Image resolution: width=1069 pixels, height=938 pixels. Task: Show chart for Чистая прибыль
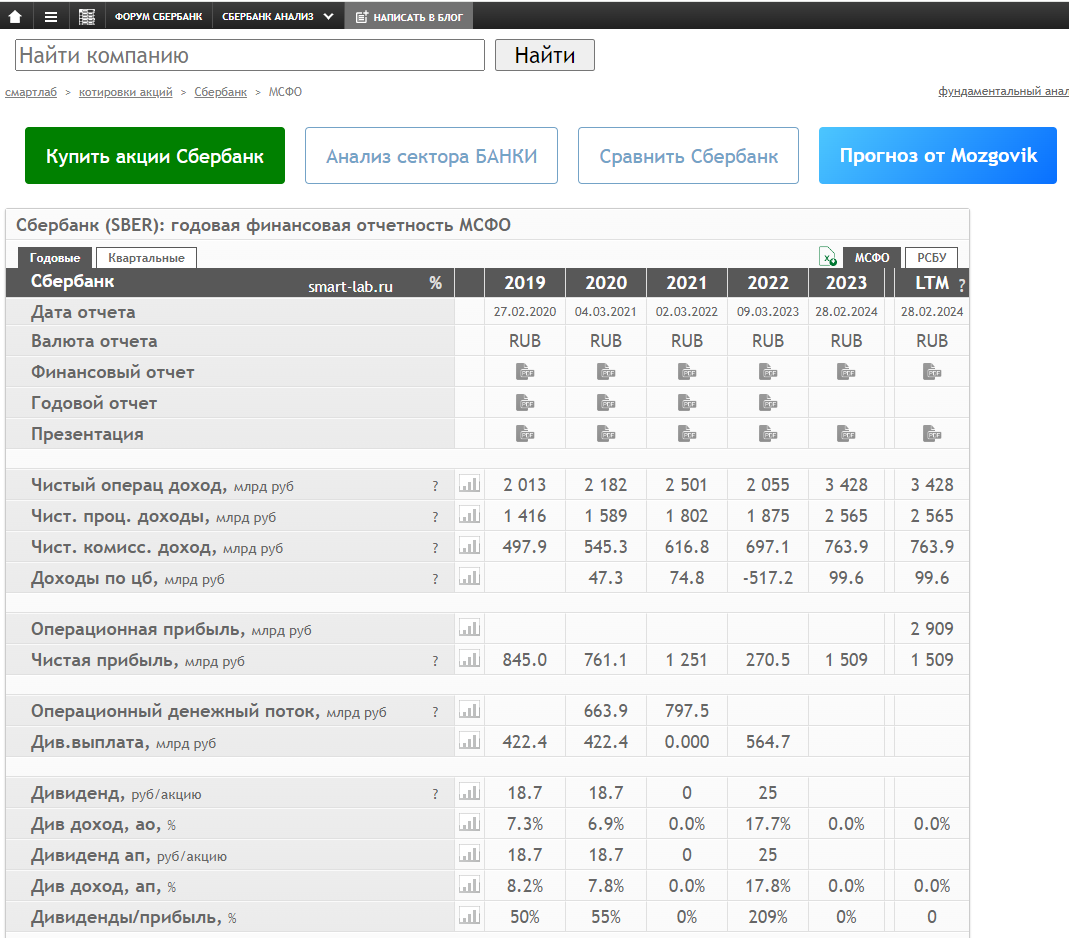[470, 659]
